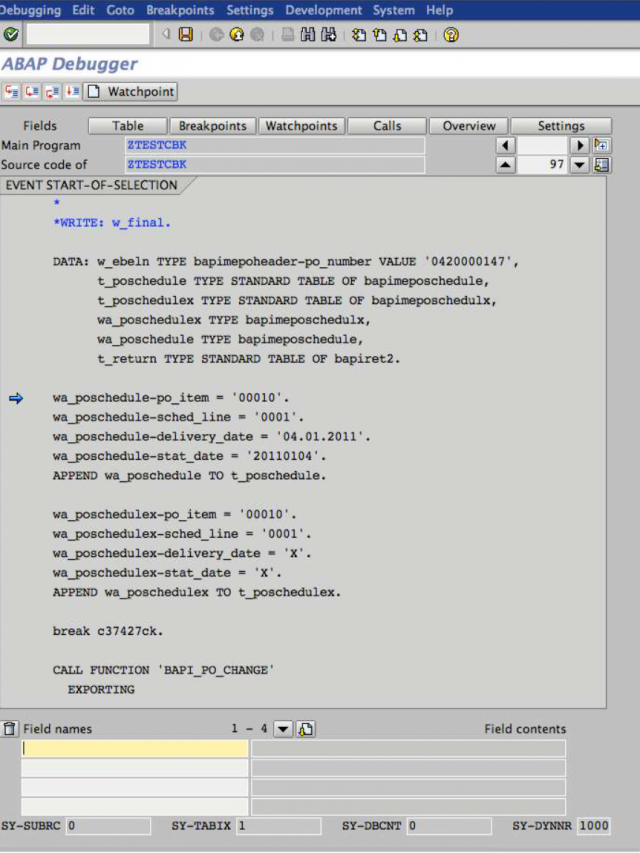Open the Edit menu

tap(83, 10)
